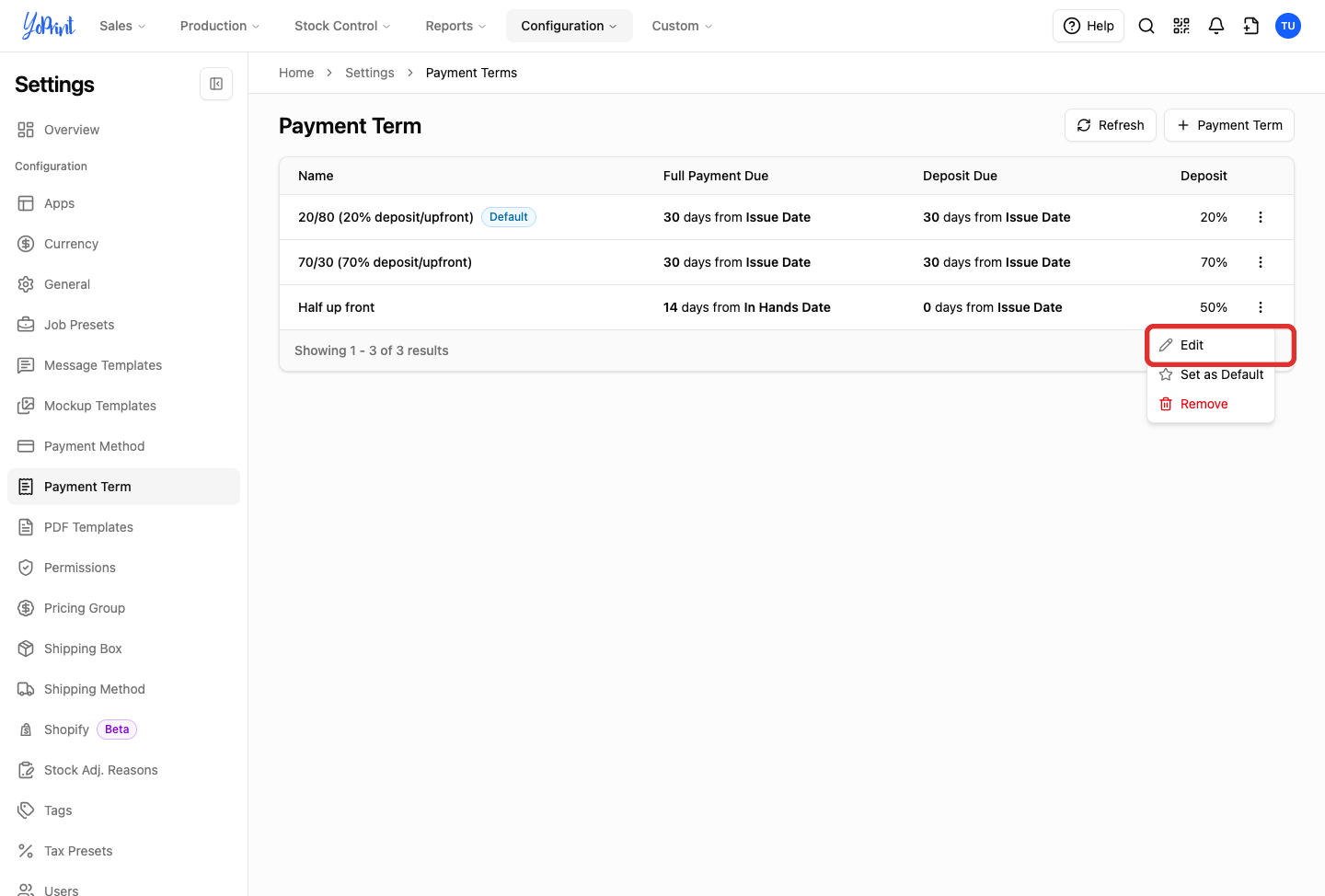Open General settings
The height and width of the screenshot is (896, 1325).
(x=123, y=284)
